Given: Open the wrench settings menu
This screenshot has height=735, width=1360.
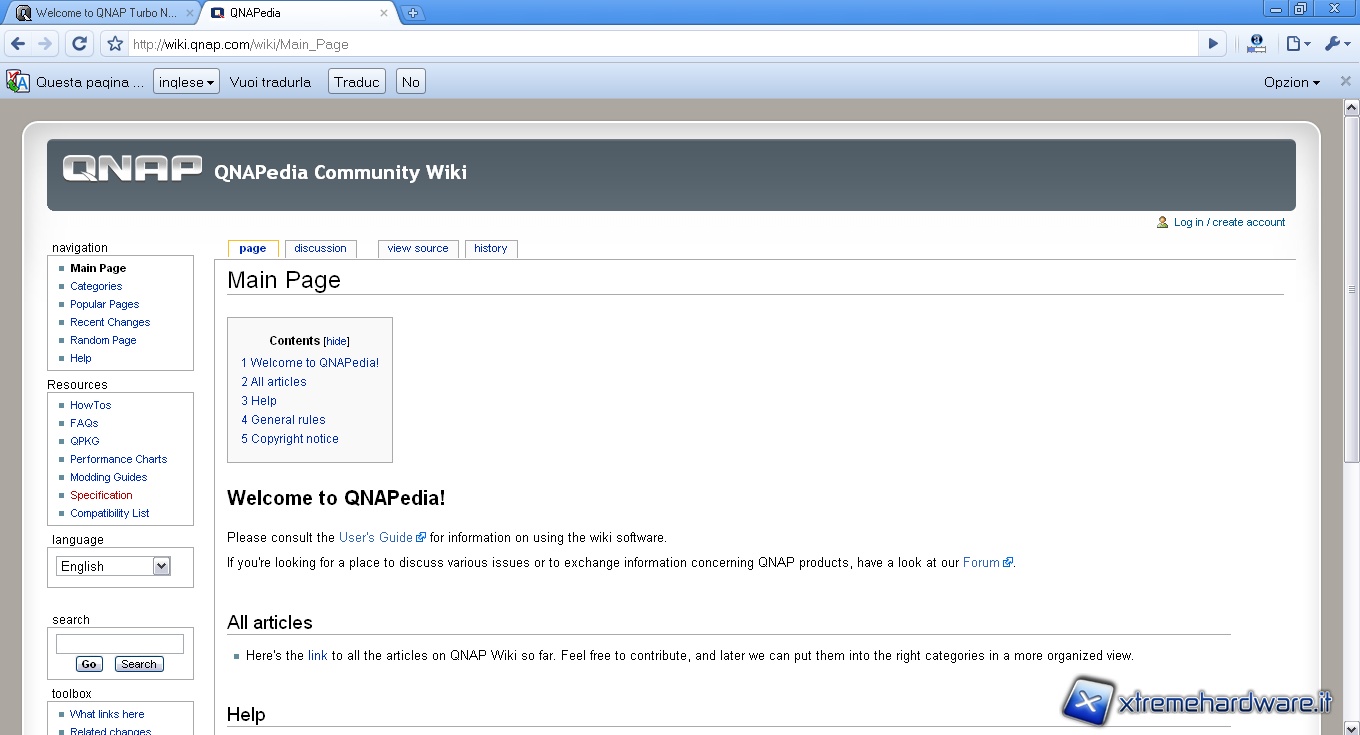Looking at the screenshot, I should tap(1336, 44).
